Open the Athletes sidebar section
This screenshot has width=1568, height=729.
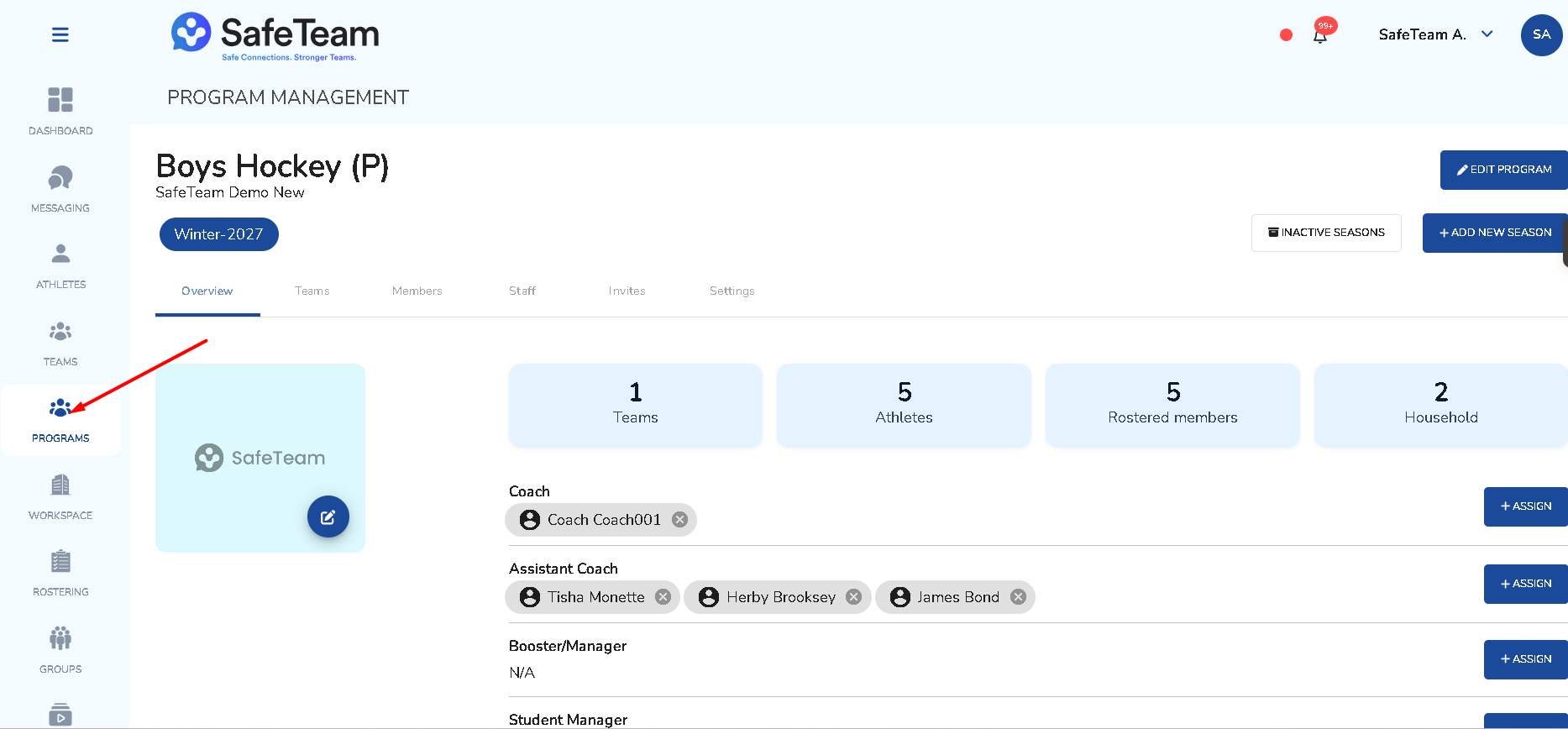[60, 265]
